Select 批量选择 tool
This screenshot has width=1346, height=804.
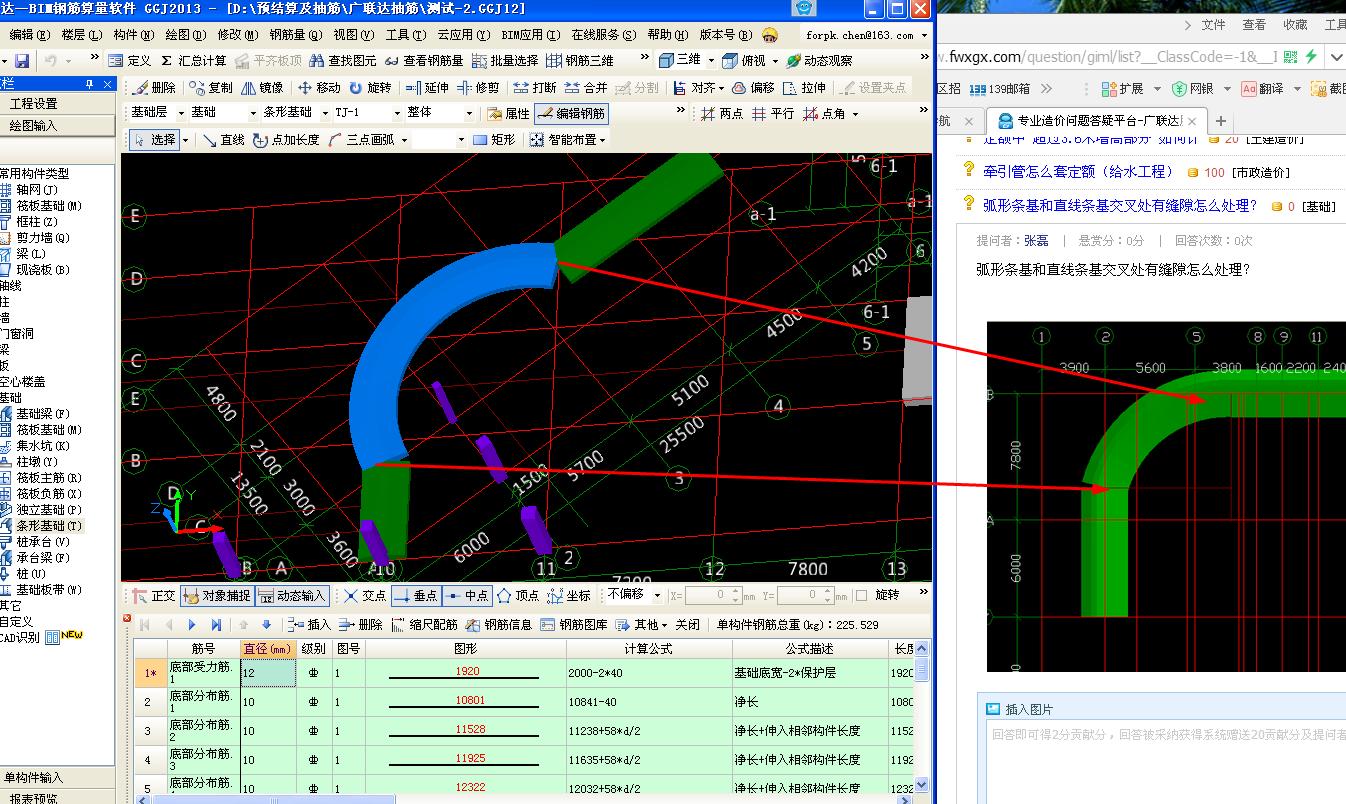tap(505, 61)
